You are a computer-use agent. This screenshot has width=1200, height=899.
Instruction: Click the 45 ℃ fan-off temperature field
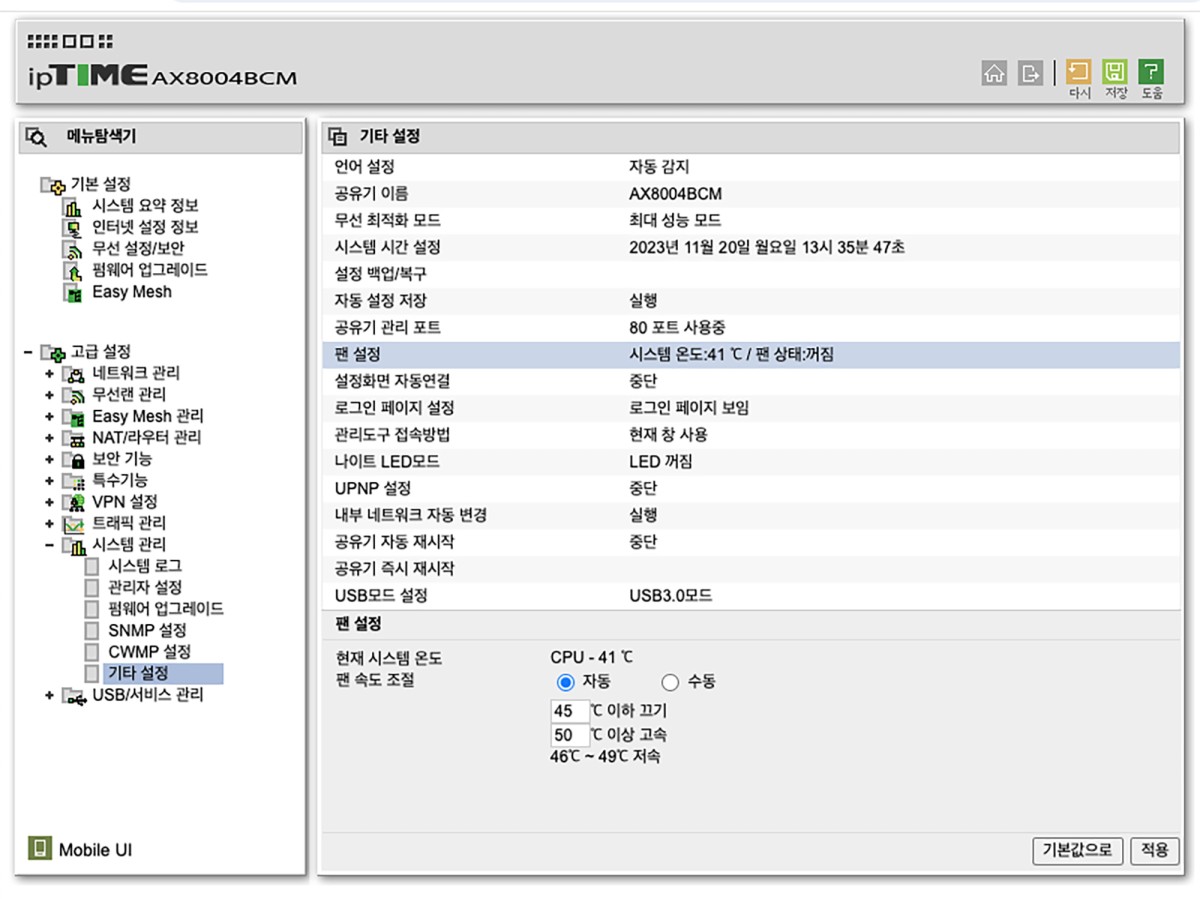(x=568, y=711)
